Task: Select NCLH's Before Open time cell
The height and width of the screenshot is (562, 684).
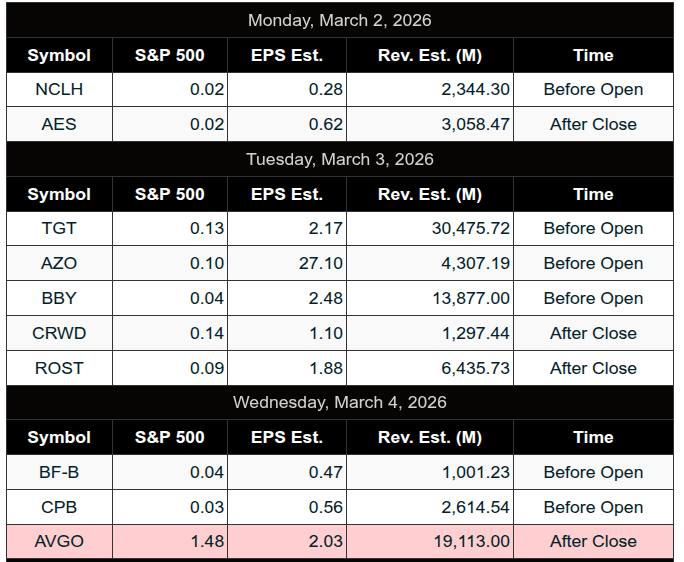Action: click(593, 90)
